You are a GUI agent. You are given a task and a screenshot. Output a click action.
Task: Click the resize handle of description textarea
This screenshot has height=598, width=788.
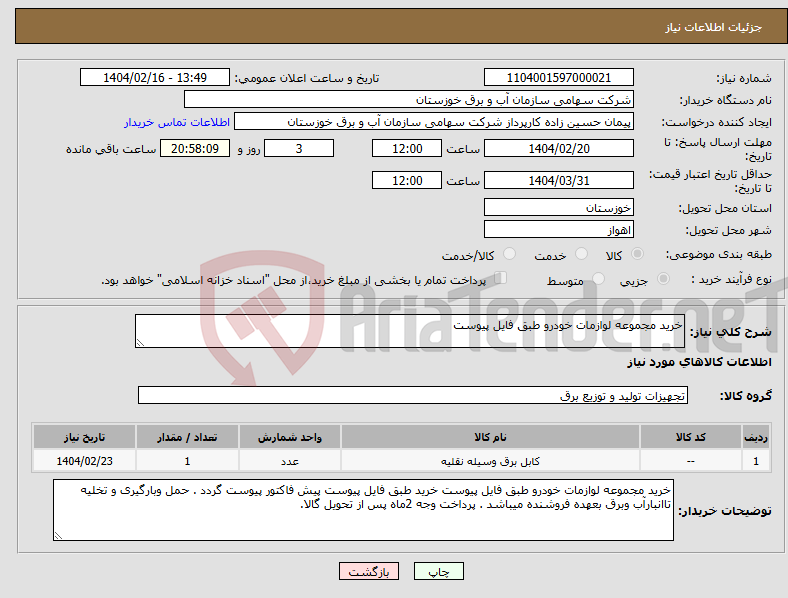[140, 343]
